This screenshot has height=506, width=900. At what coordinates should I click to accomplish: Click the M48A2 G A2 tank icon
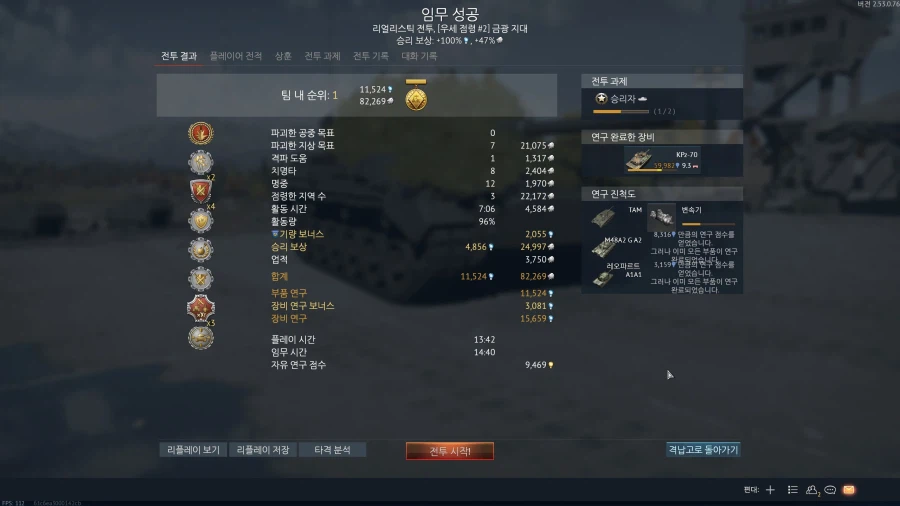pos(604,248)
